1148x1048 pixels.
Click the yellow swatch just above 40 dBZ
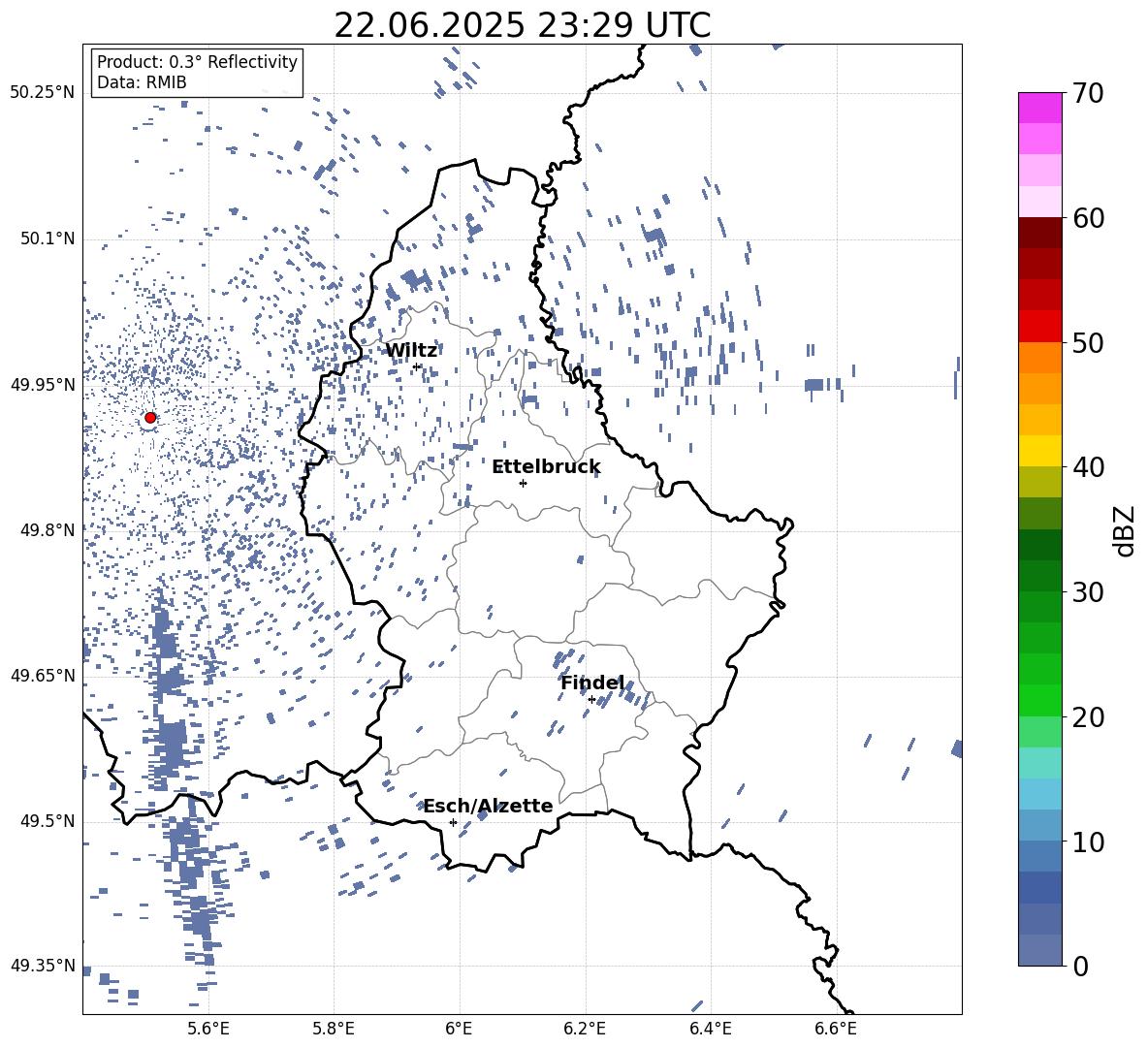[x=1039, y=451]
